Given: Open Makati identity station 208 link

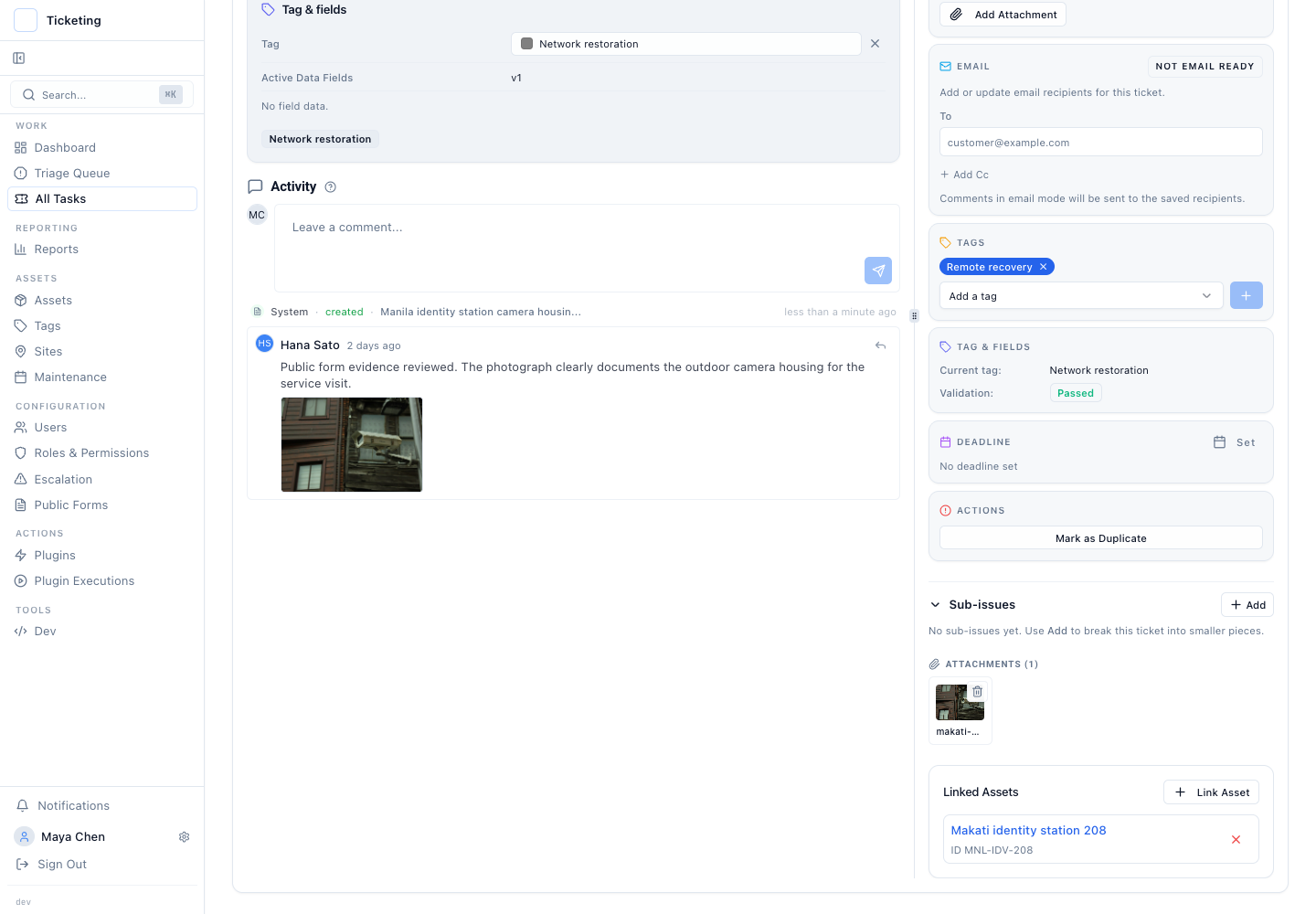Looking at the screenshot, I should pyautogui.click(x=1028, y=831).
